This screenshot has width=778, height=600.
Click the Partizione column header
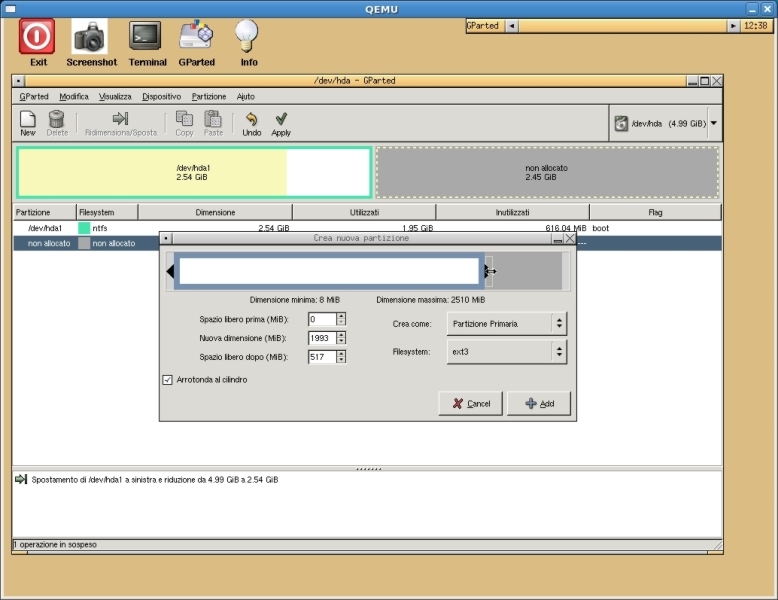[x=45, y=212]
